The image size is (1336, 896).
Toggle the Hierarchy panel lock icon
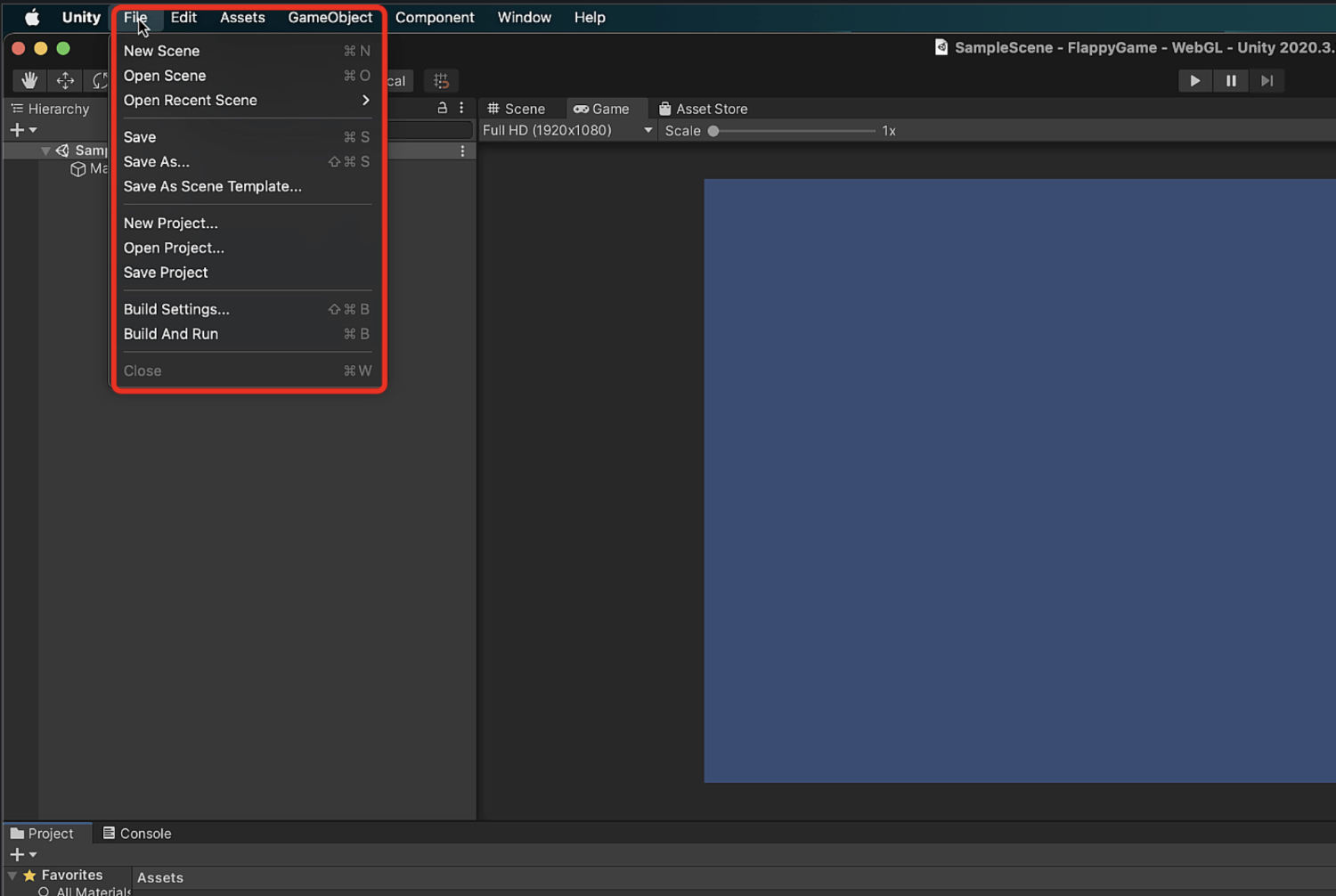click(x=442, y=108)
